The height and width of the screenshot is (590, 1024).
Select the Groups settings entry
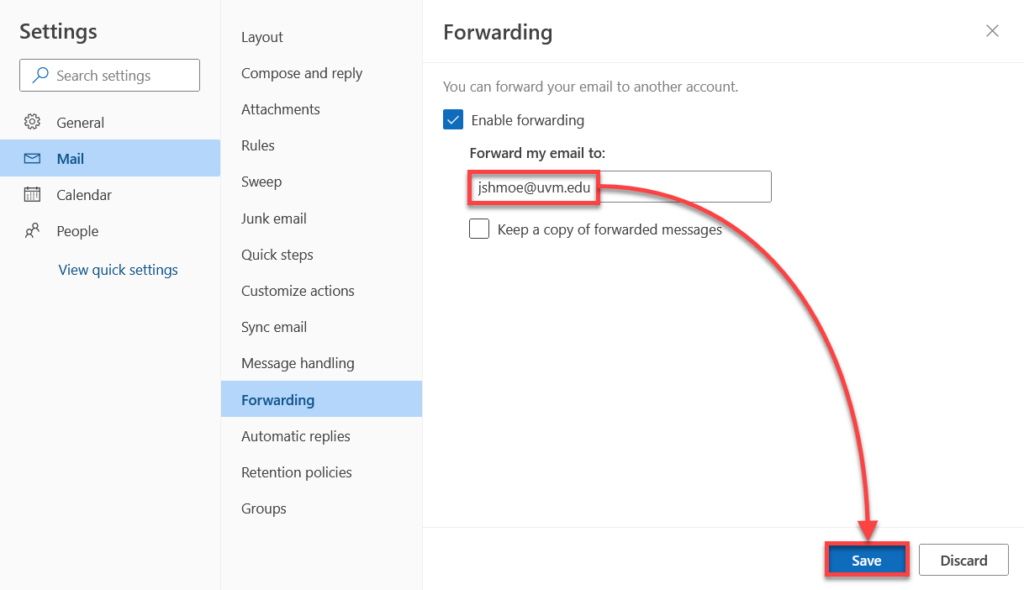[x=263, y=508]
